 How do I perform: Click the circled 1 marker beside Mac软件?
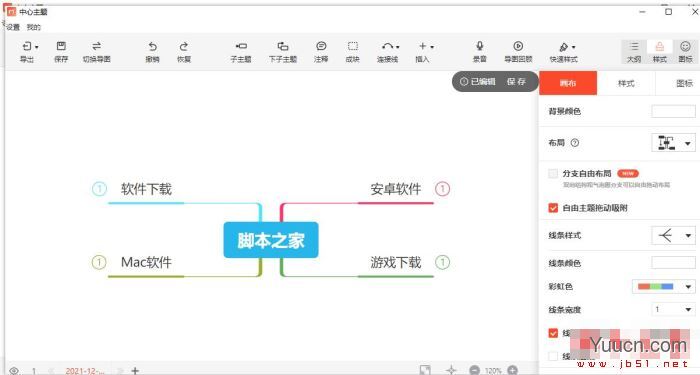(x=99, y=262)
